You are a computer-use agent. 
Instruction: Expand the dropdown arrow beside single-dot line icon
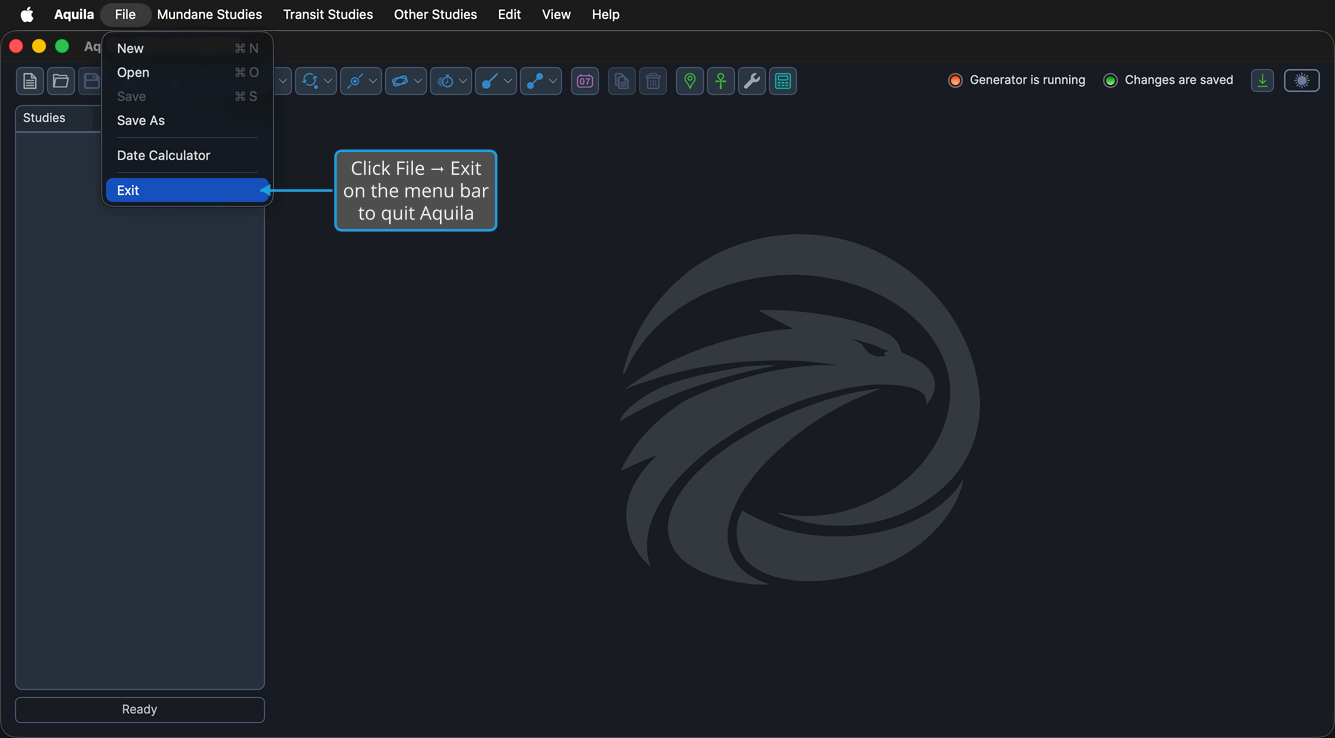click(x=508, y=81)
